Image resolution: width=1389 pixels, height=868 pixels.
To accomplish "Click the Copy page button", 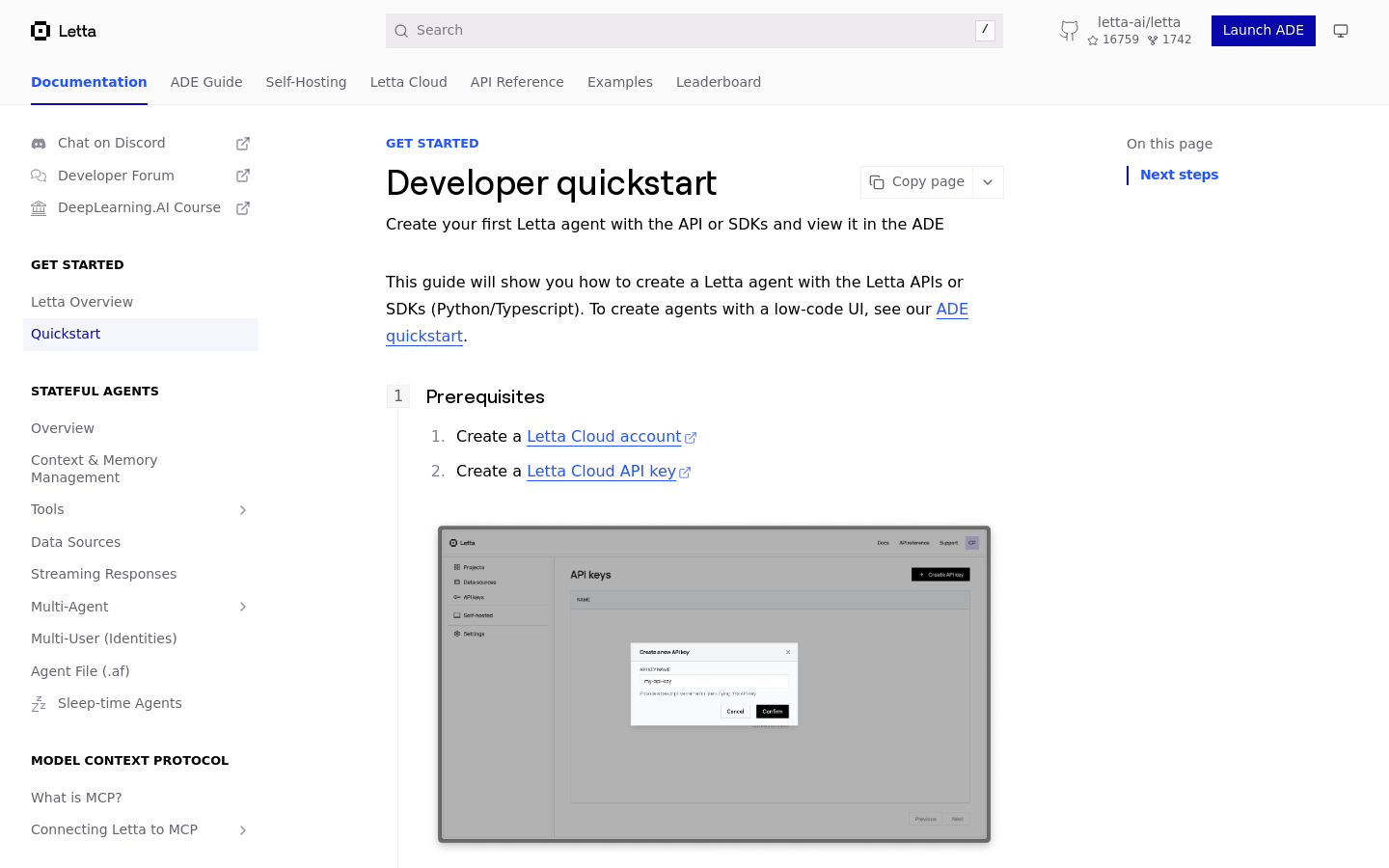I will [x=916, y=182].
